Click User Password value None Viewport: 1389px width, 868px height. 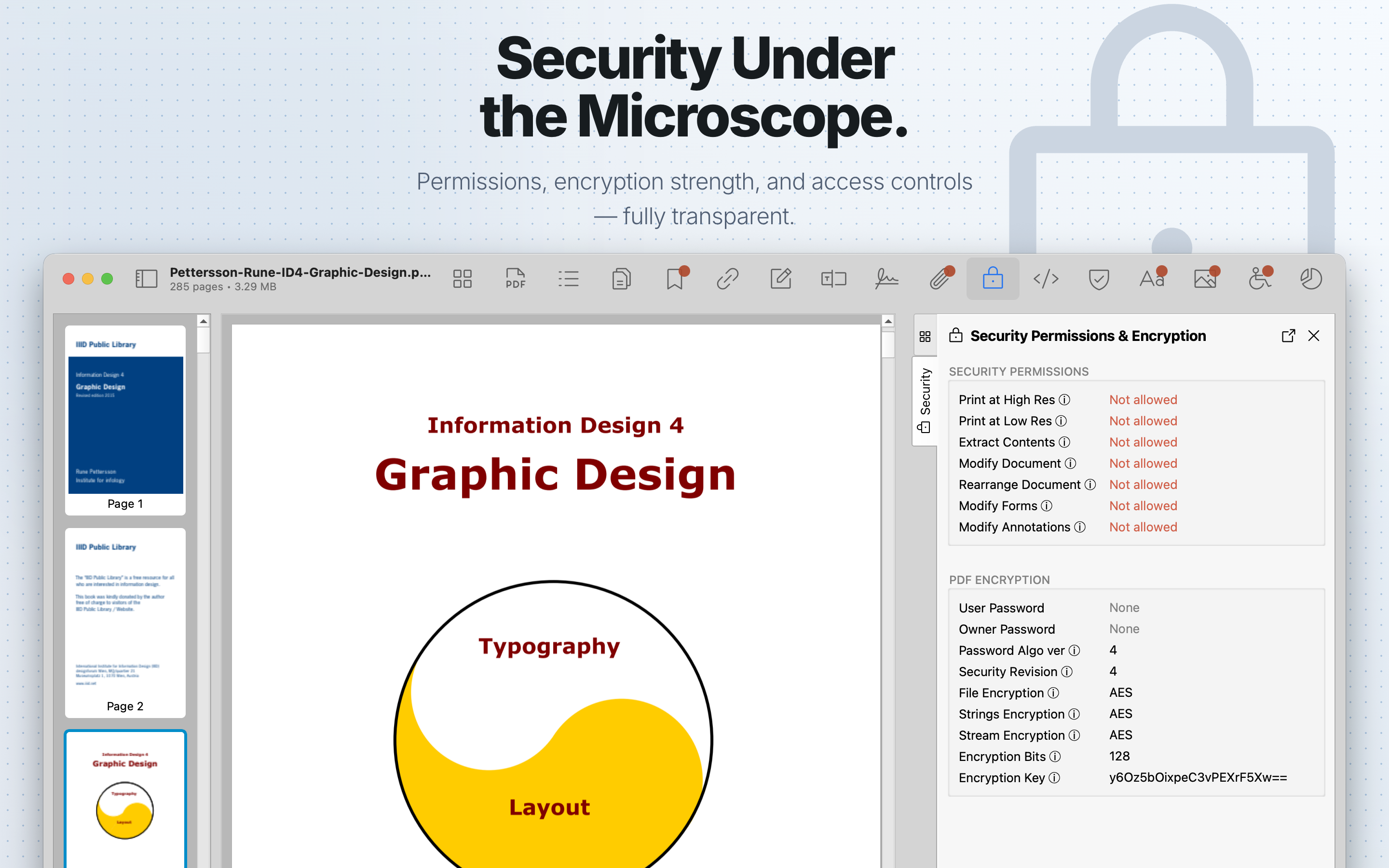point(1124,608)
